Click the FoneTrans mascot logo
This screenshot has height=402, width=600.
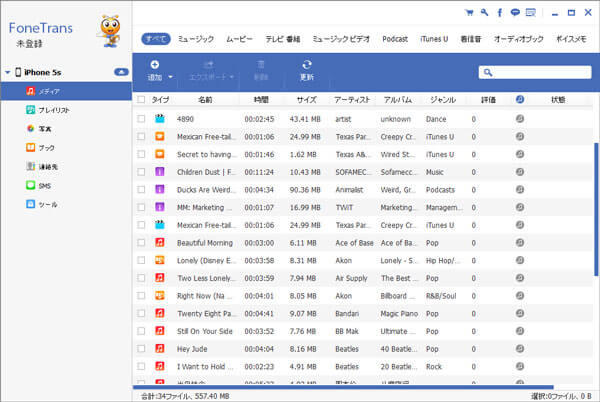(x=110, y=31)
